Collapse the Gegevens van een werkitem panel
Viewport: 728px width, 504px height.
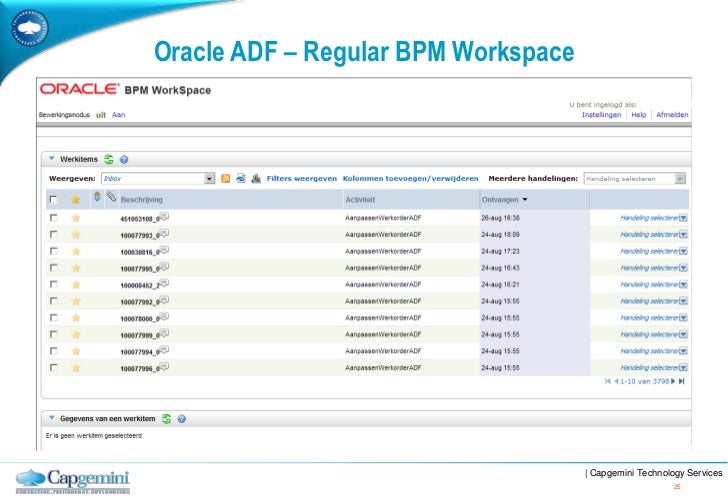coord(52,418)
